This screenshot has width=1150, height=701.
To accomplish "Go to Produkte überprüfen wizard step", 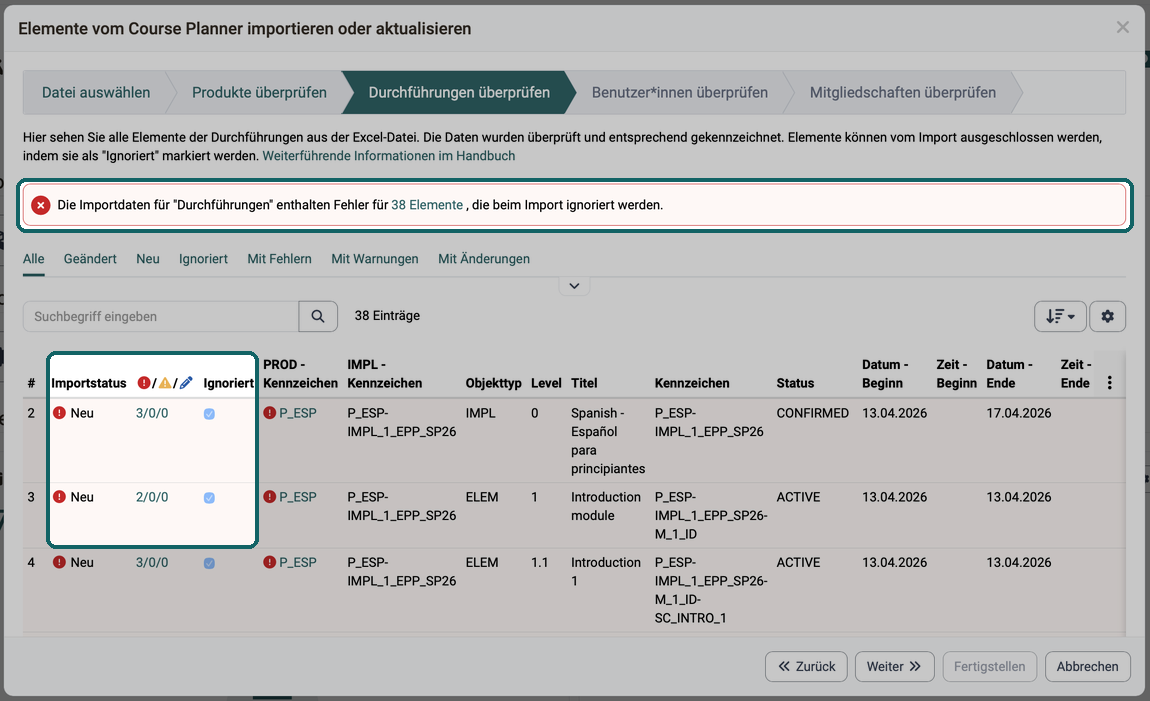I will tap(260, 92).
